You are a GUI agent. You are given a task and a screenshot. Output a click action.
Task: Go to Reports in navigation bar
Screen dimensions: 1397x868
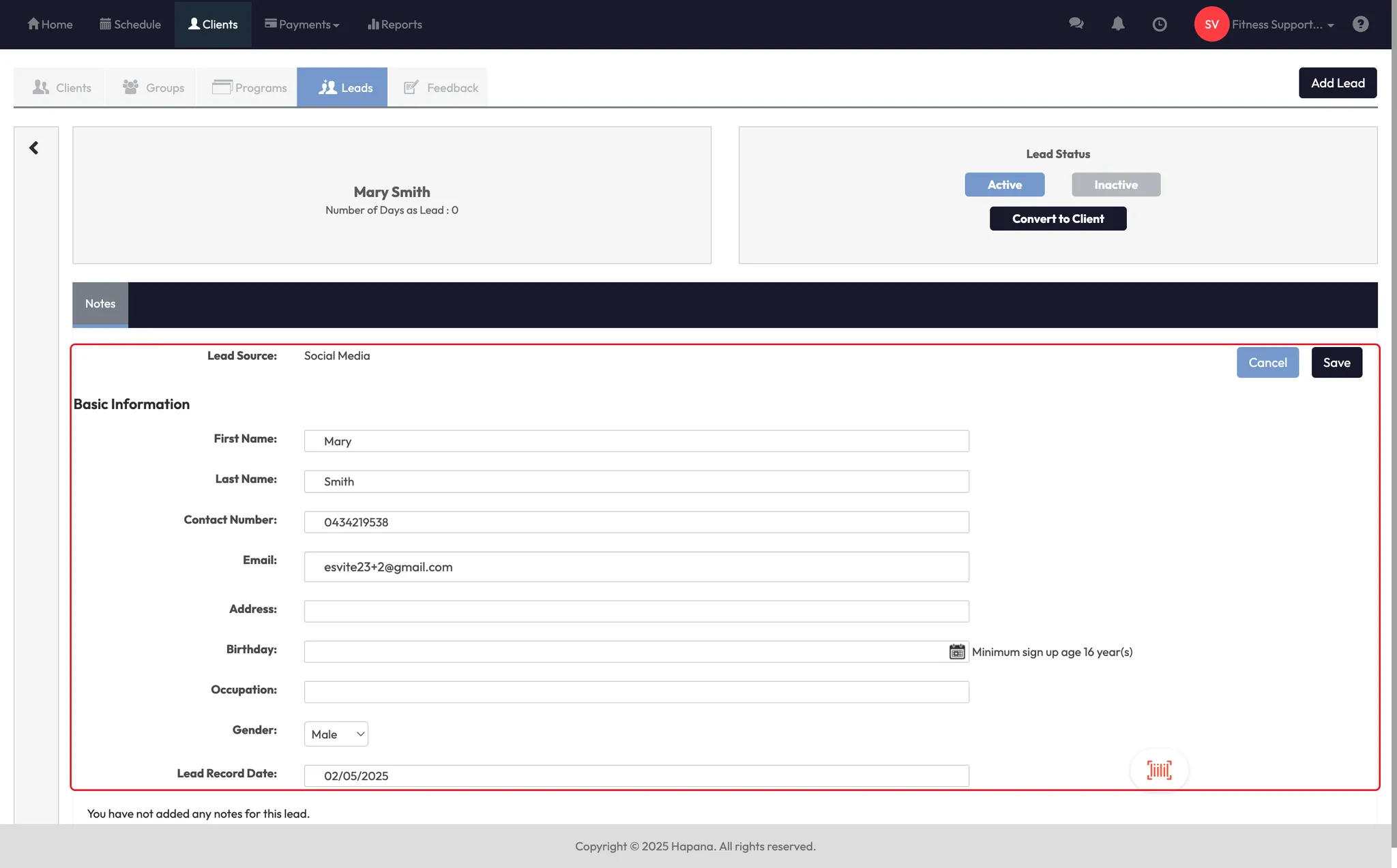(x=394, y=25)
